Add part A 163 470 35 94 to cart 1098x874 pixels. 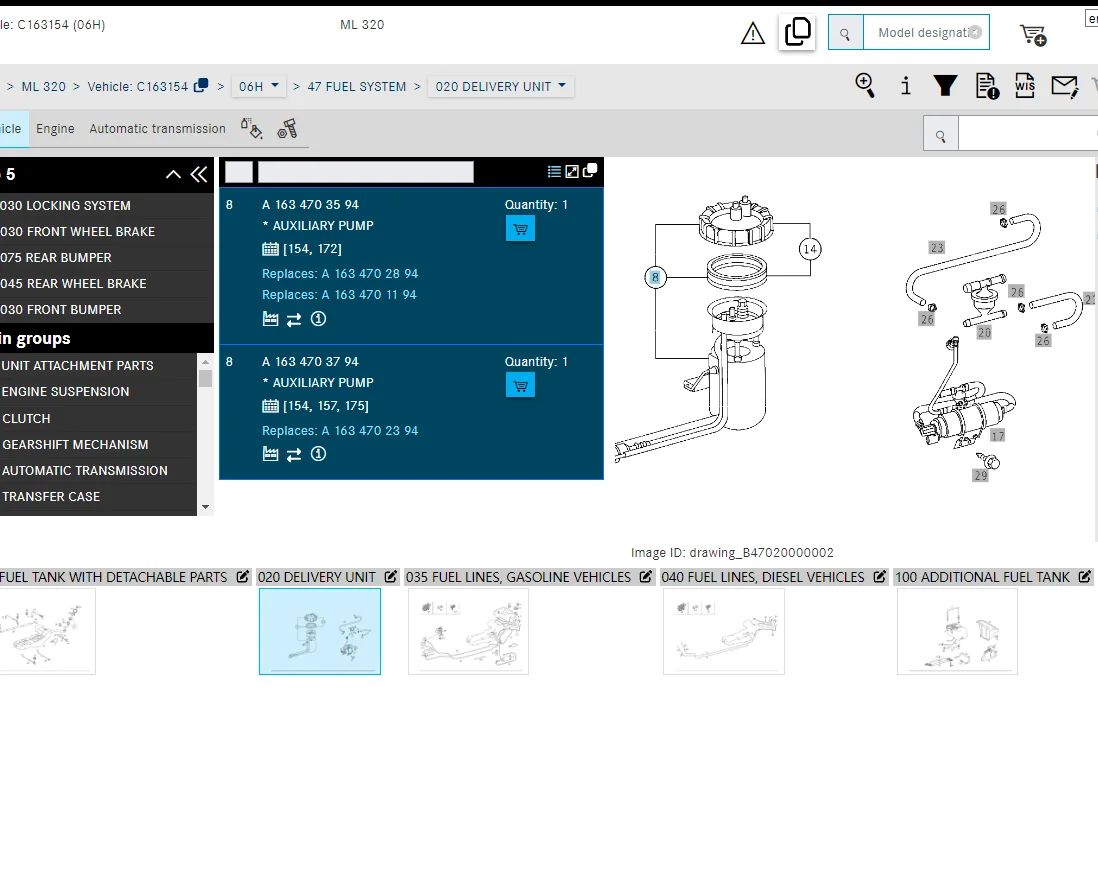point(520,228)
